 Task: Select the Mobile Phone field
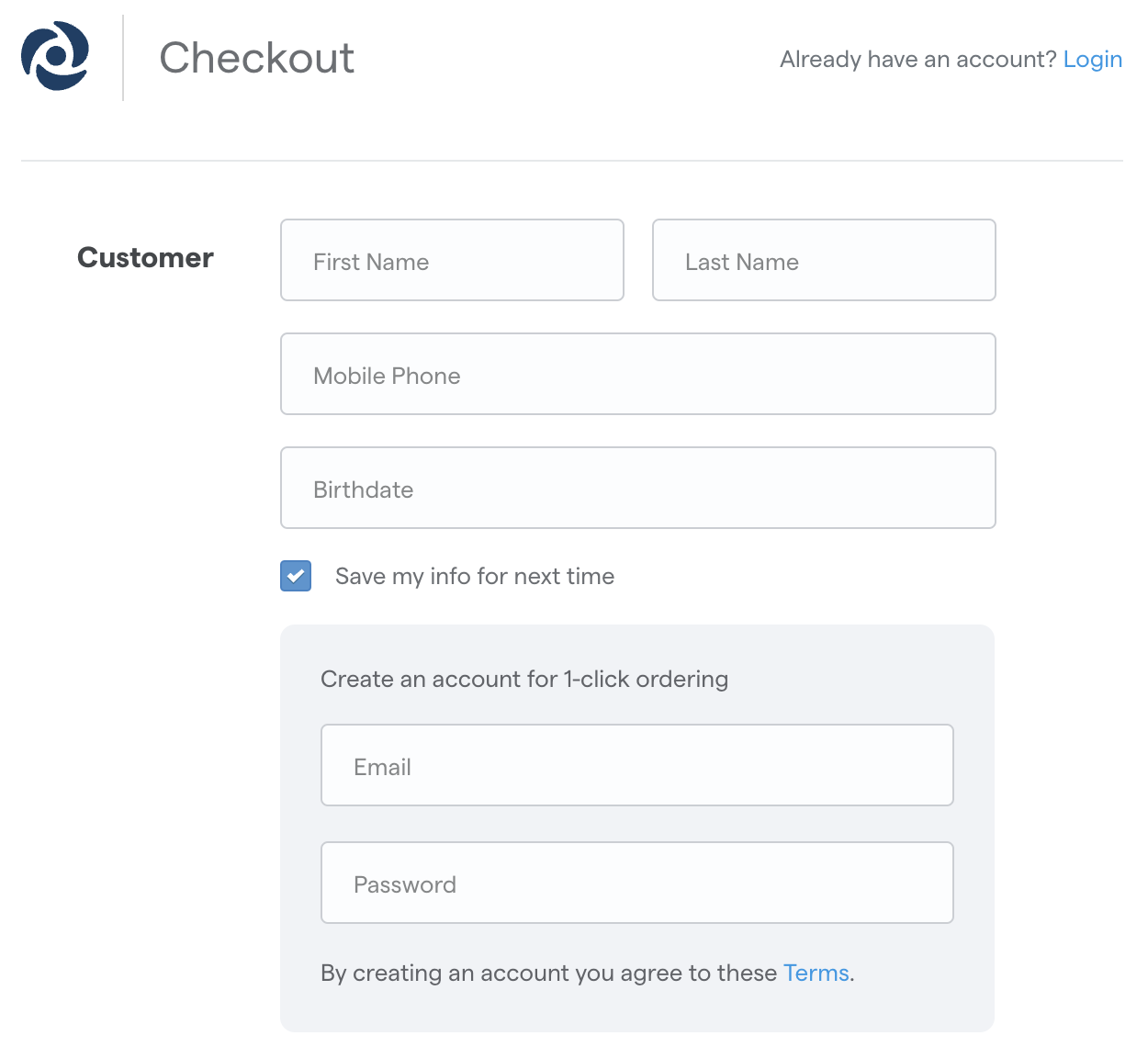[638, 374]
